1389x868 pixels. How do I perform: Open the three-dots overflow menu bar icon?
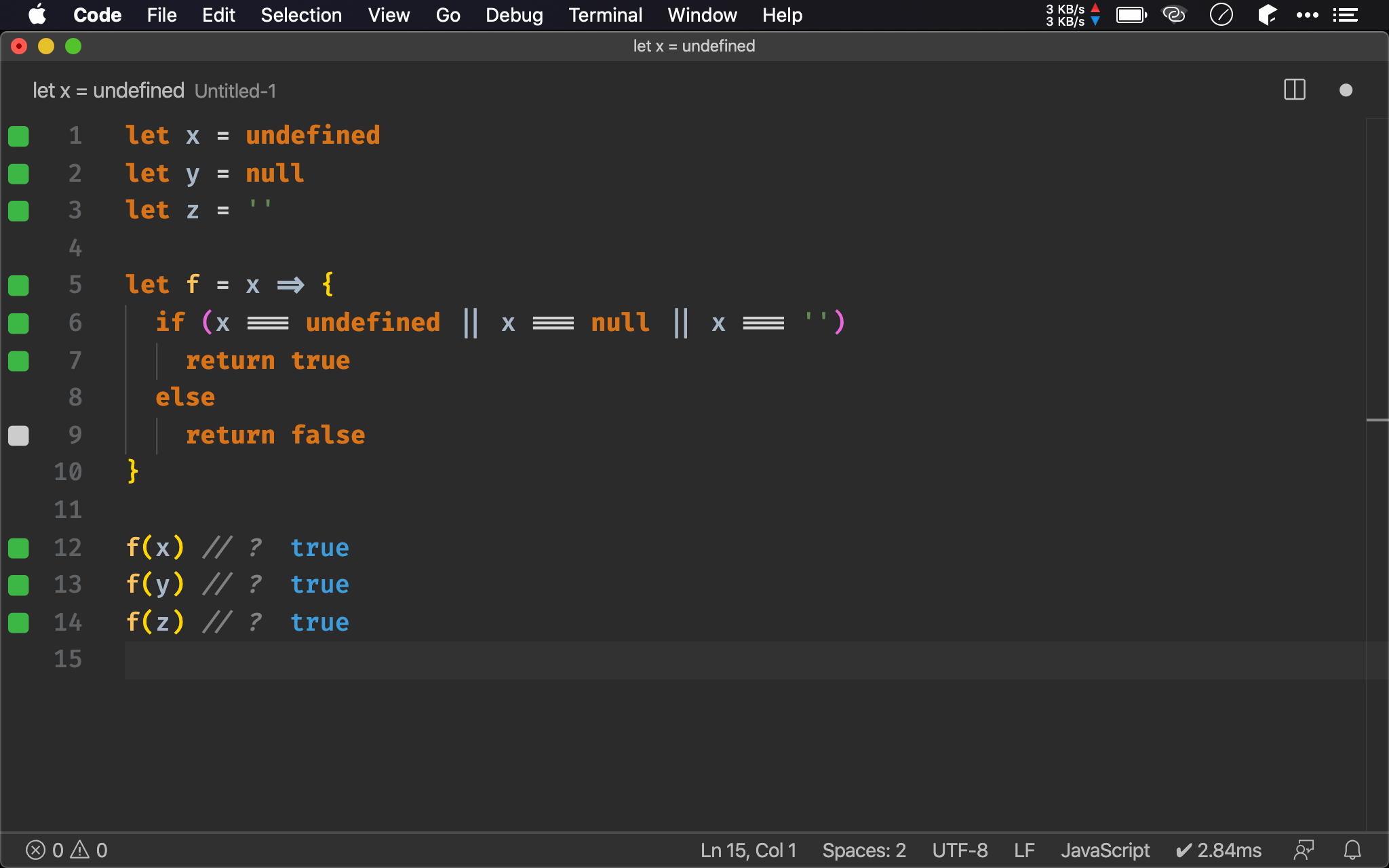[x=1307, y=15]
